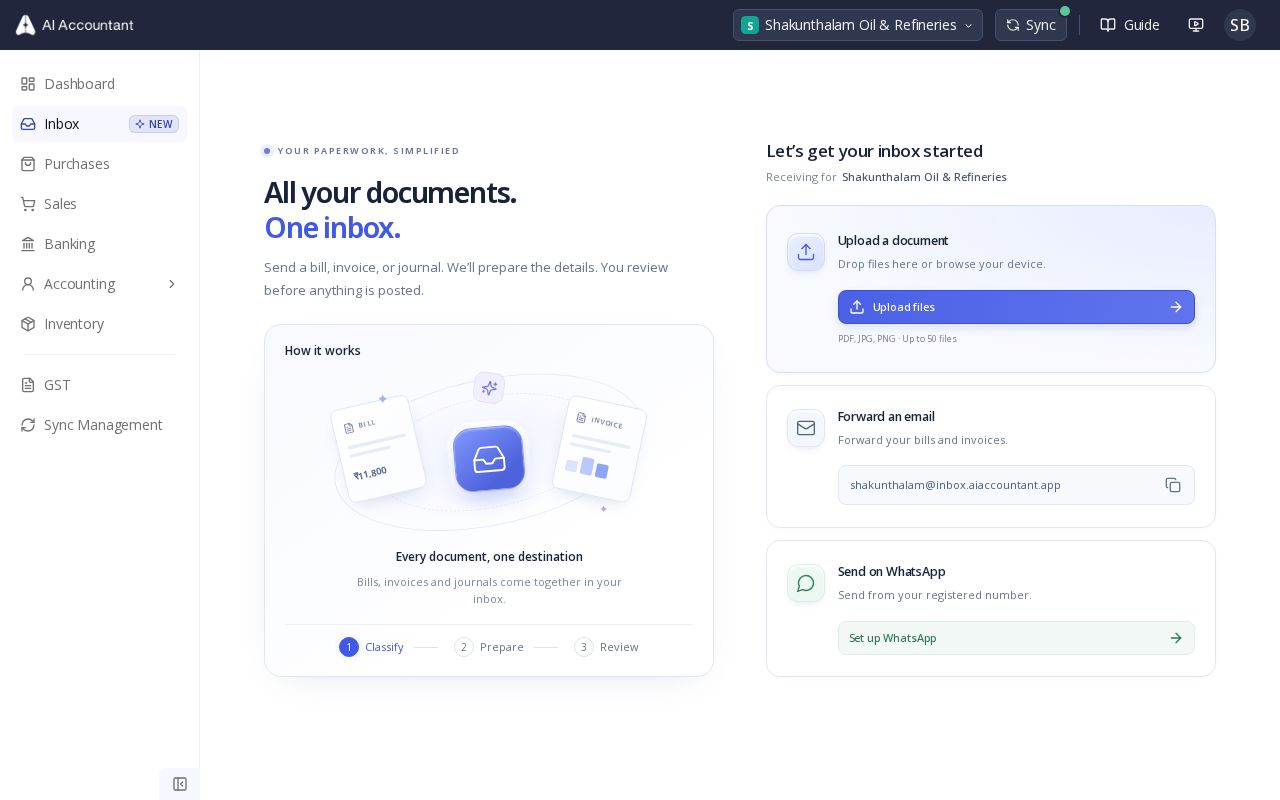Click the INVOICE document card illustration
Viewport: 1280px width, 800px height.
599,448
